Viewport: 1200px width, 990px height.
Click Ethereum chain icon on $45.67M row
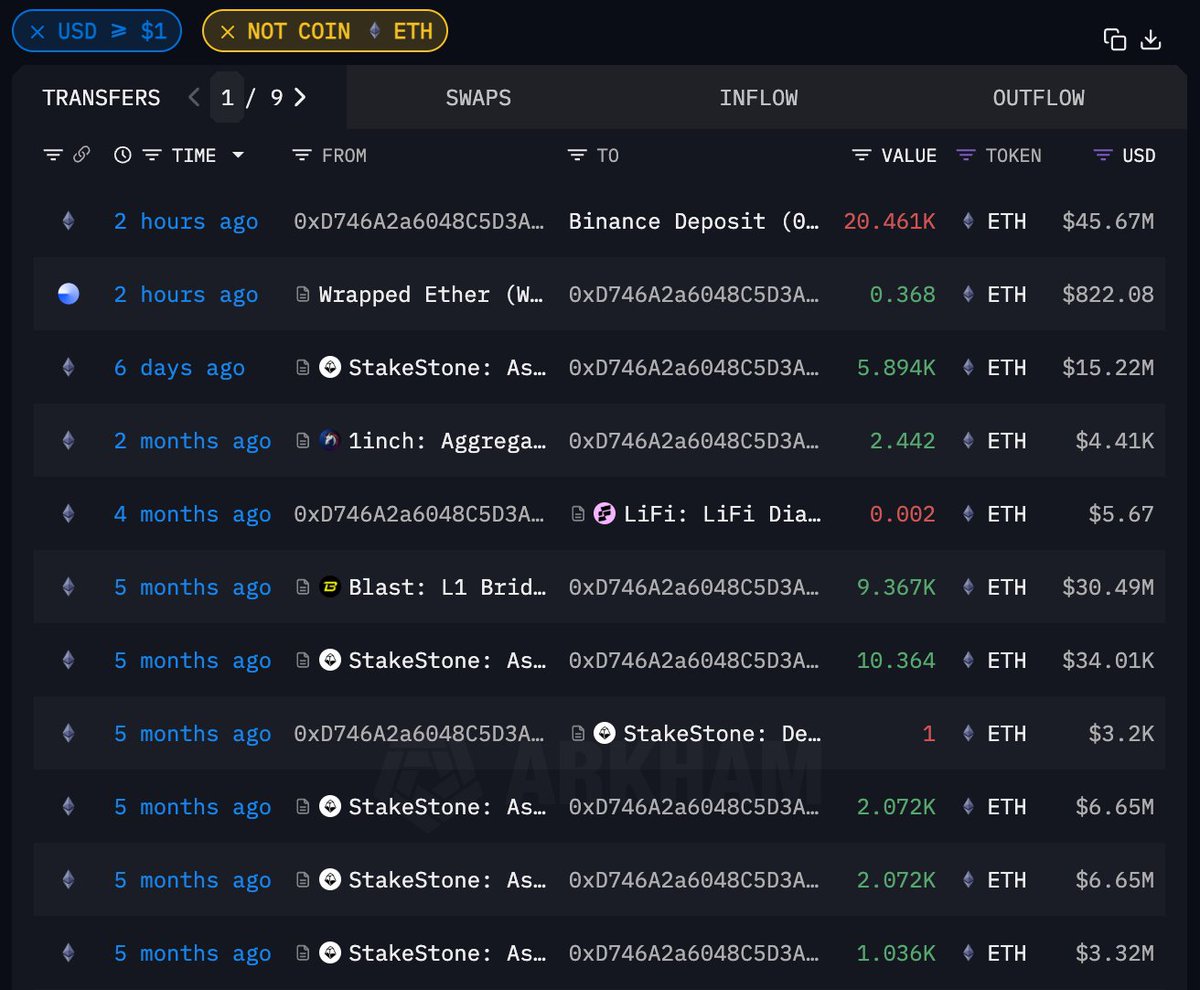coord(68,221)
